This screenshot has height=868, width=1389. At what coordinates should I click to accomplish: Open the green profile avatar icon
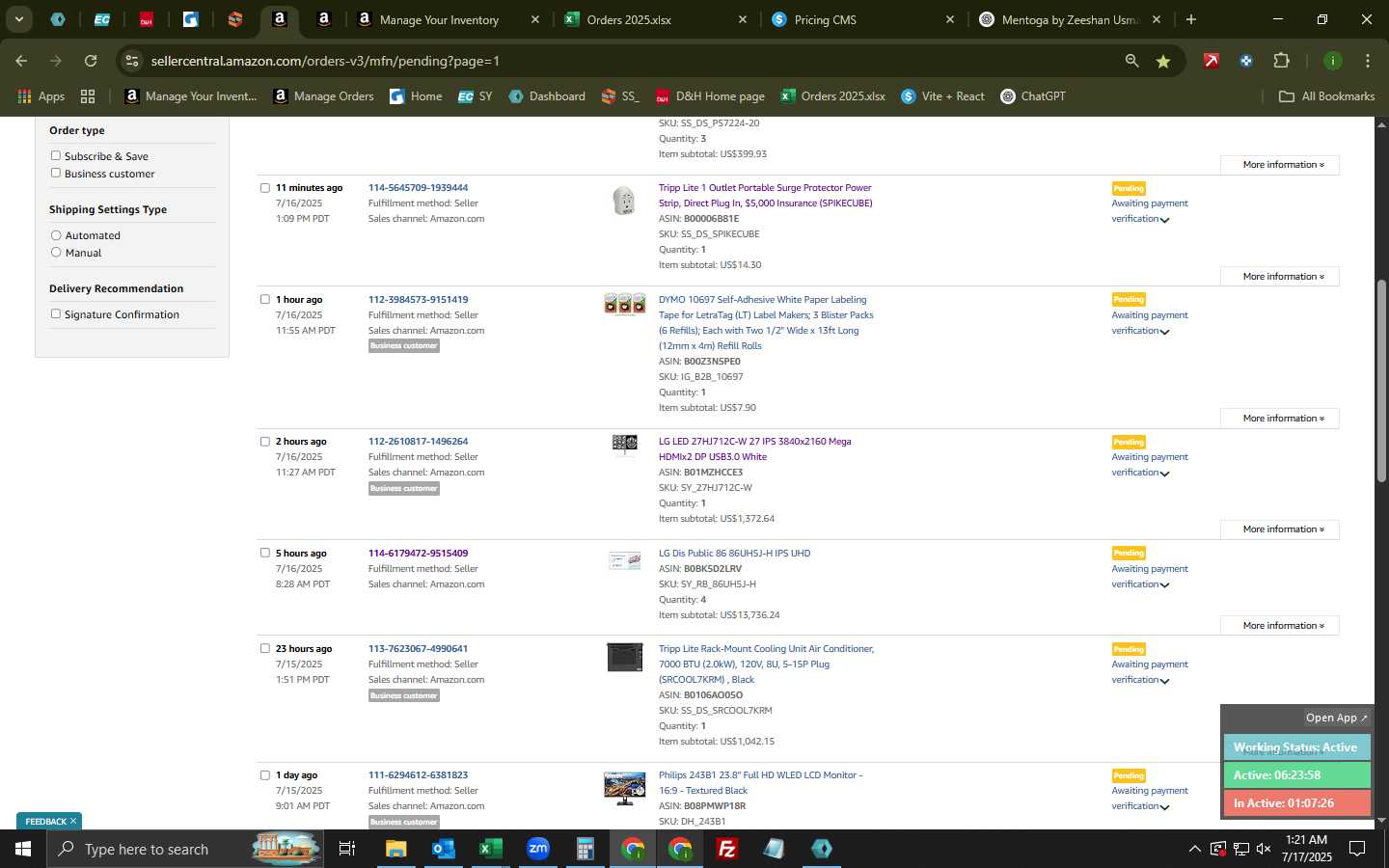pyautogui.click(x=1332, y=61)
